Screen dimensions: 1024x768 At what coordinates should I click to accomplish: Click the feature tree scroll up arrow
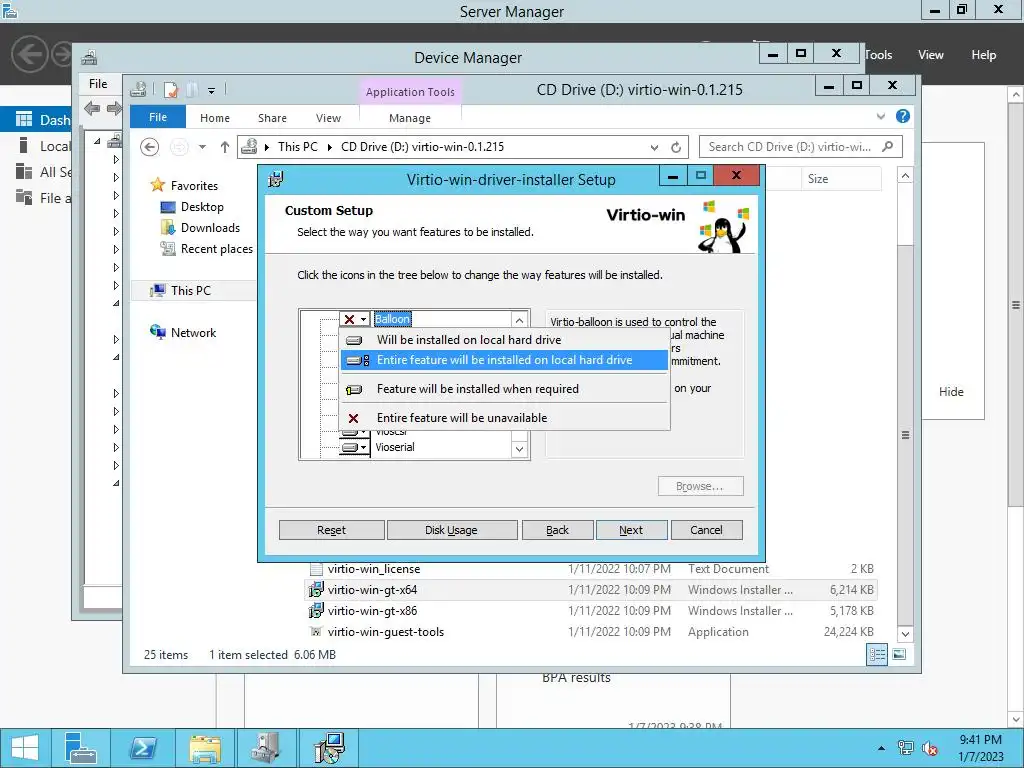(519, 320)
